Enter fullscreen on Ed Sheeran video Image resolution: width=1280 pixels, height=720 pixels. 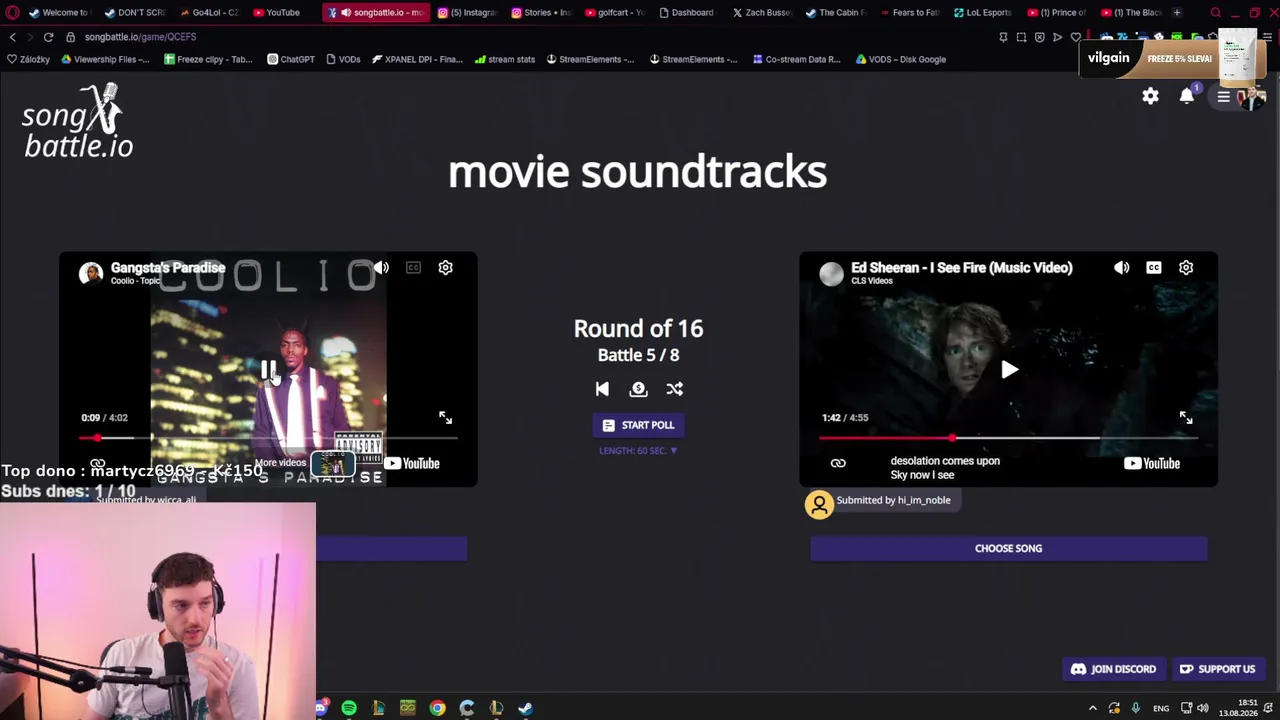(1185, 418)
